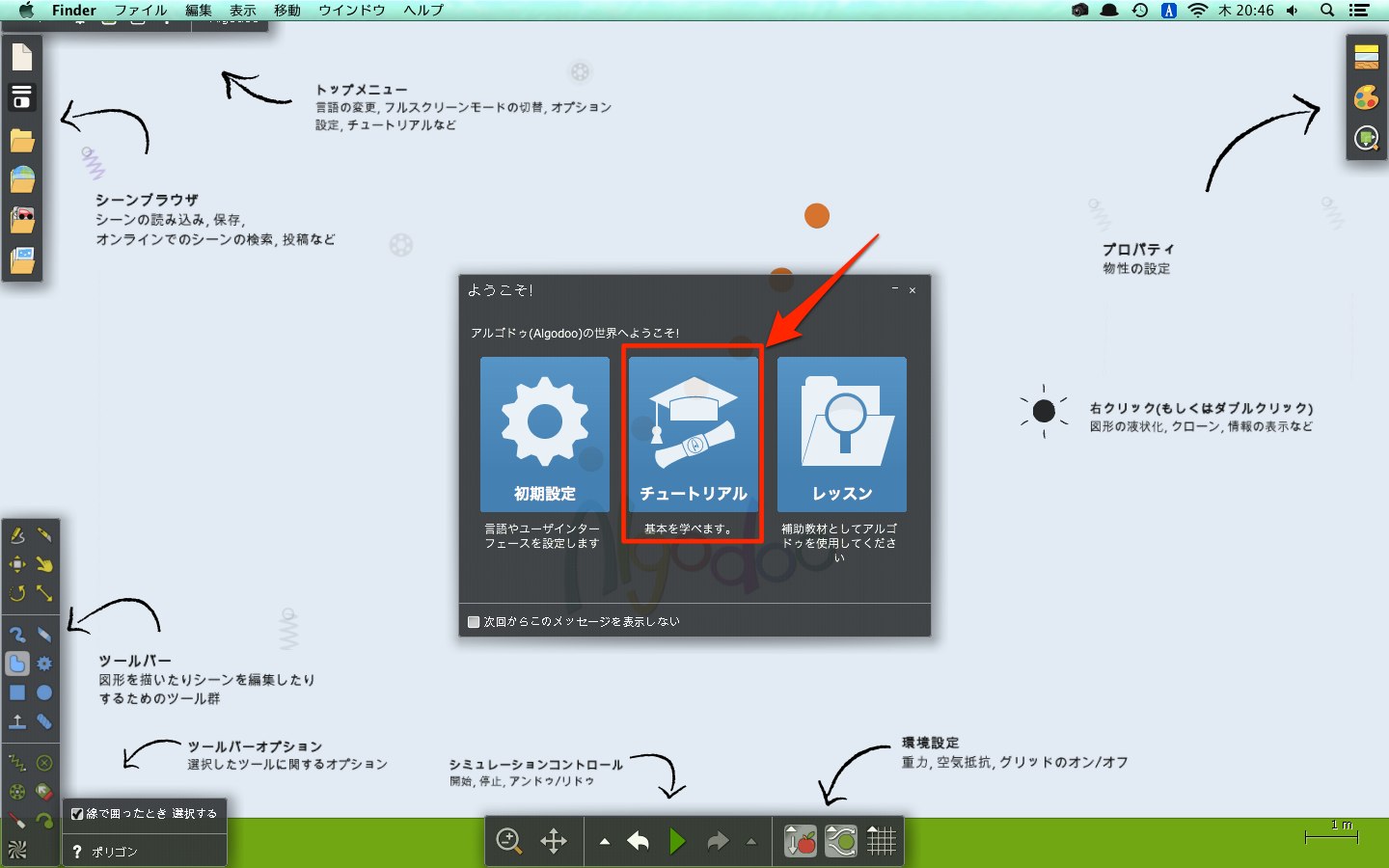
Task: Select the Sketch pencil tool
Action: click(17, 535)
